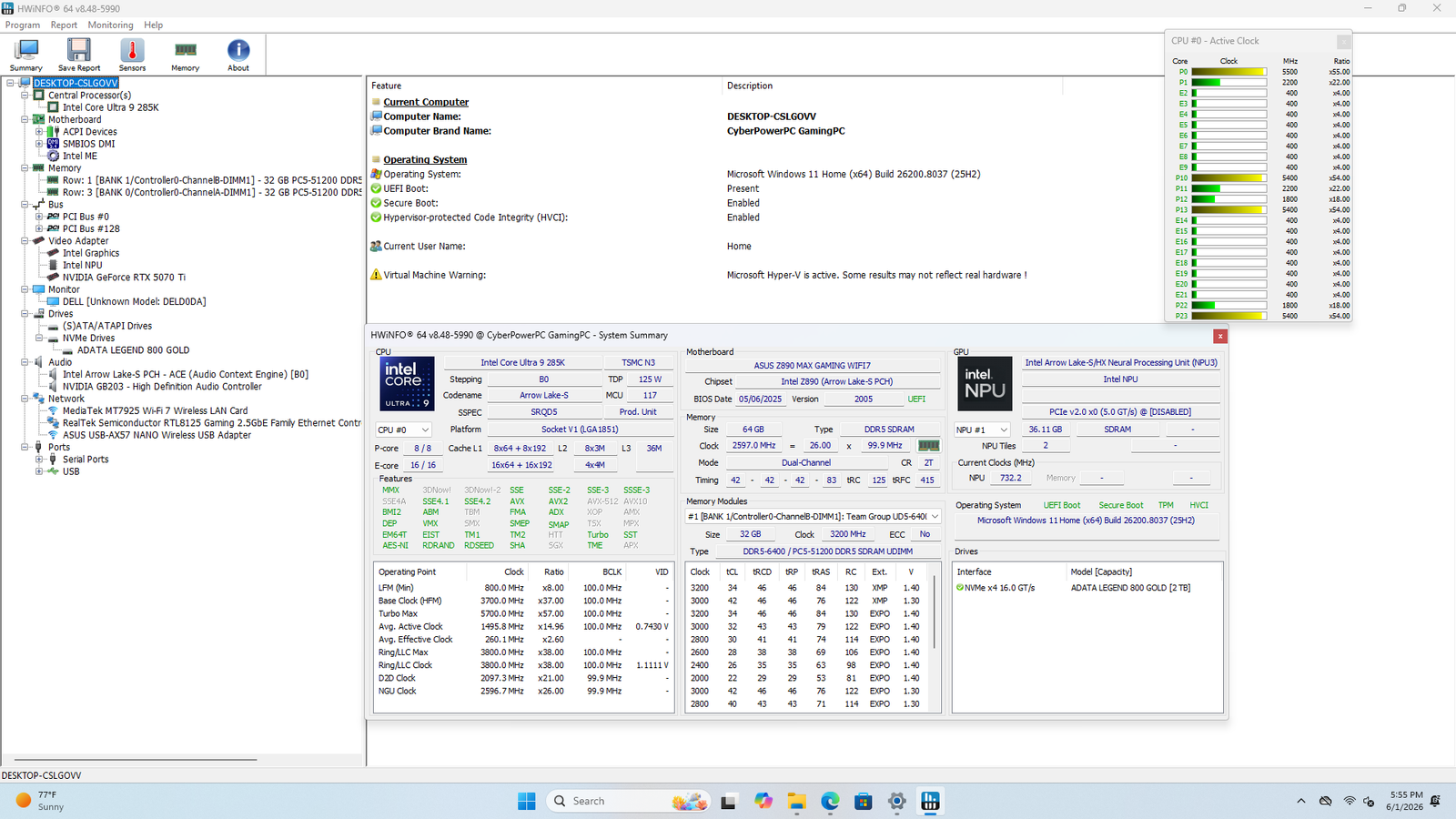Select Intel Graphics in the tree
This screenshot has width=1456, height=819.
91,253
